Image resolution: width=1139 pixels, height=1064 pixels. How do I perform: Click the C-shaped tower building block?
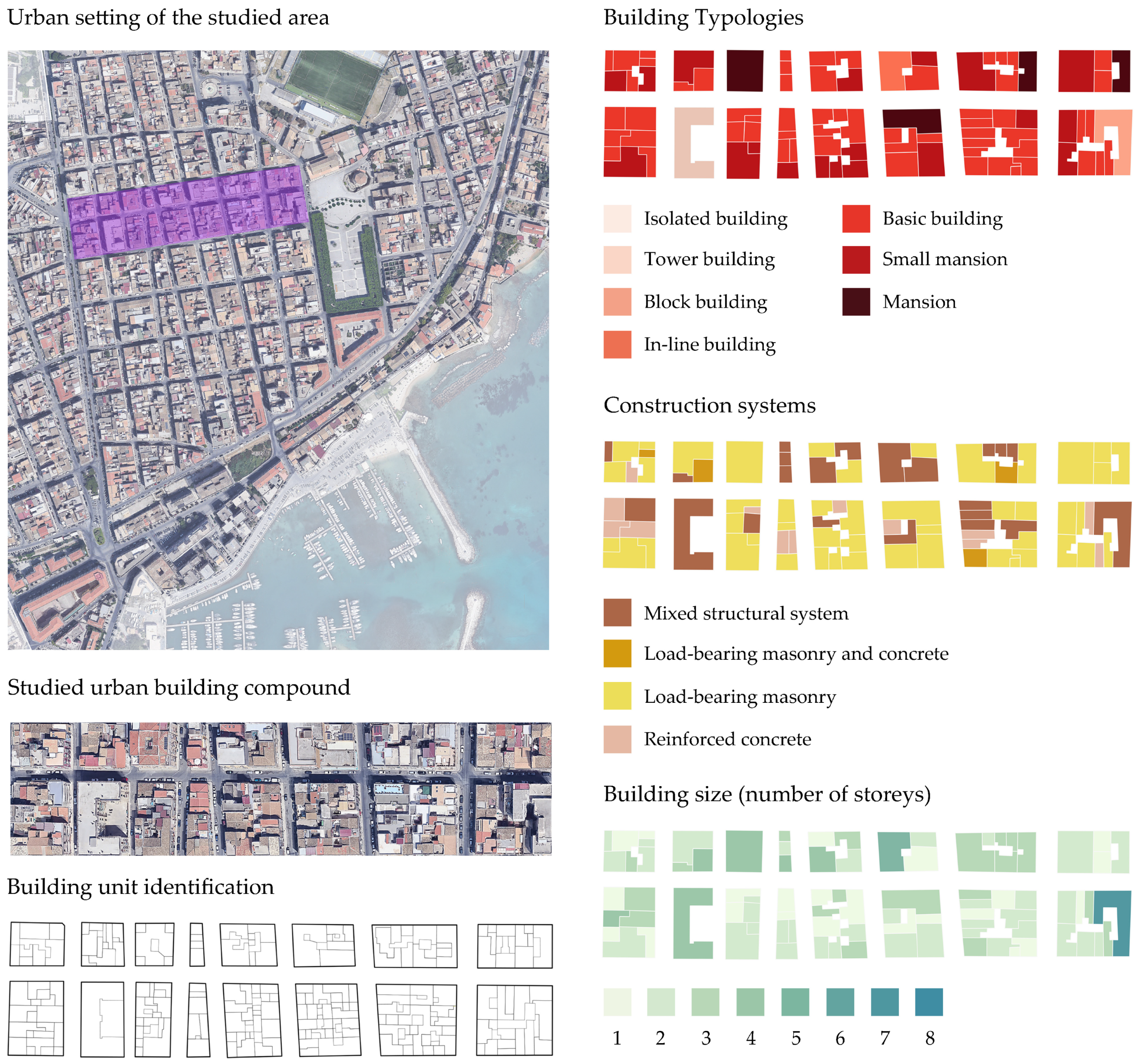[x=683, y=143]
